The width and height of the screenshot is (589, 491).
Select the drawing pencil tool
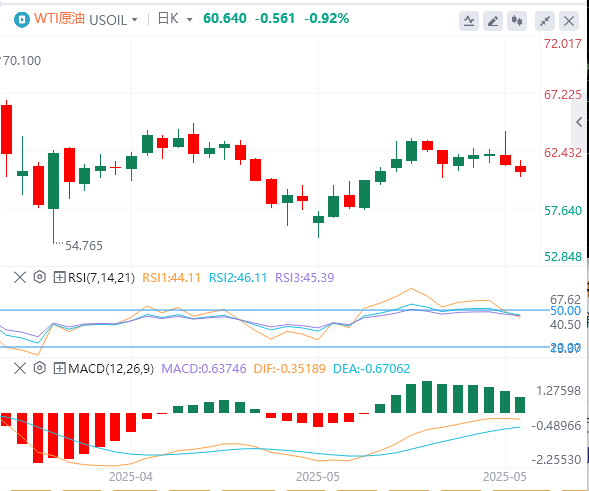(x=493, y=21)
